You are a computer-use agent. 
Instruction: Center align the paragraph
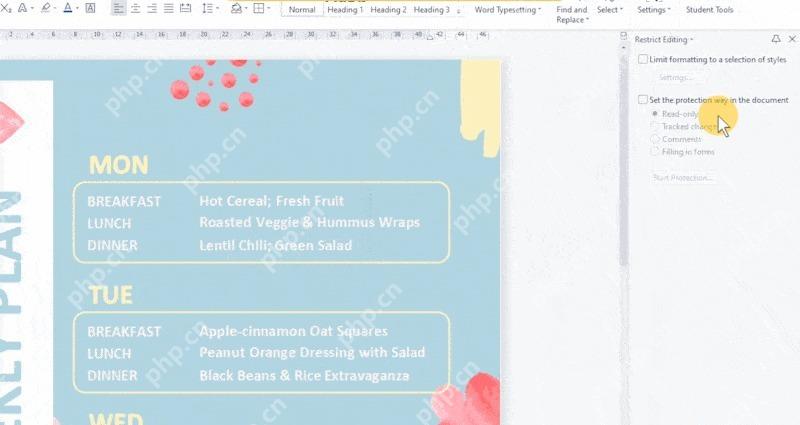point(135,9)
